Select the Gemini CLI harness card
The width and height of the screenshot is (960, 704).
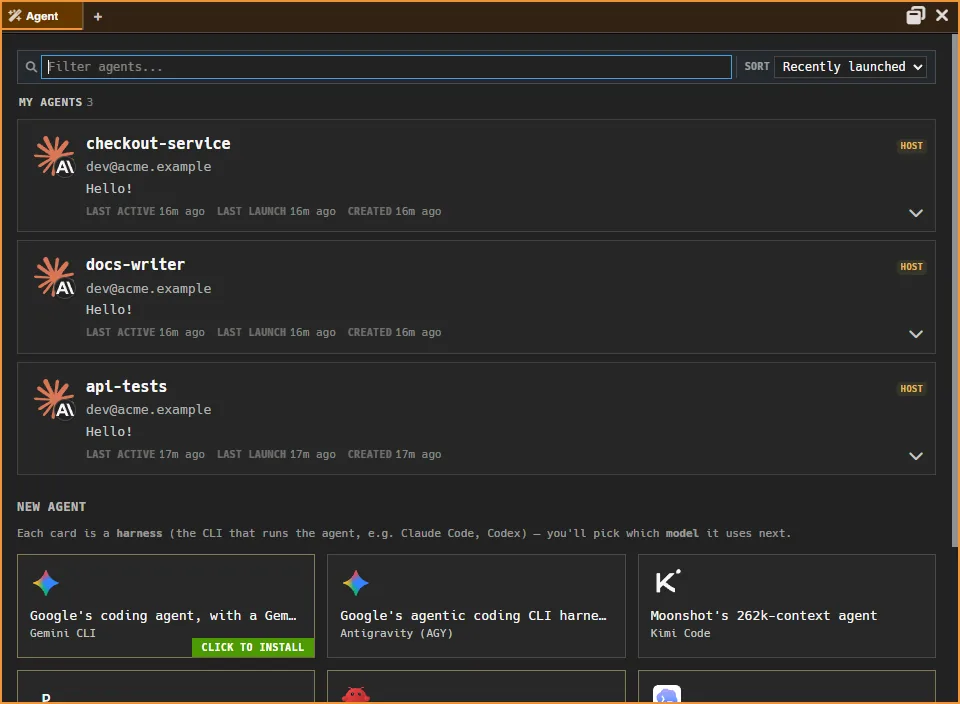pyautogui.click(x=166, y=606)
